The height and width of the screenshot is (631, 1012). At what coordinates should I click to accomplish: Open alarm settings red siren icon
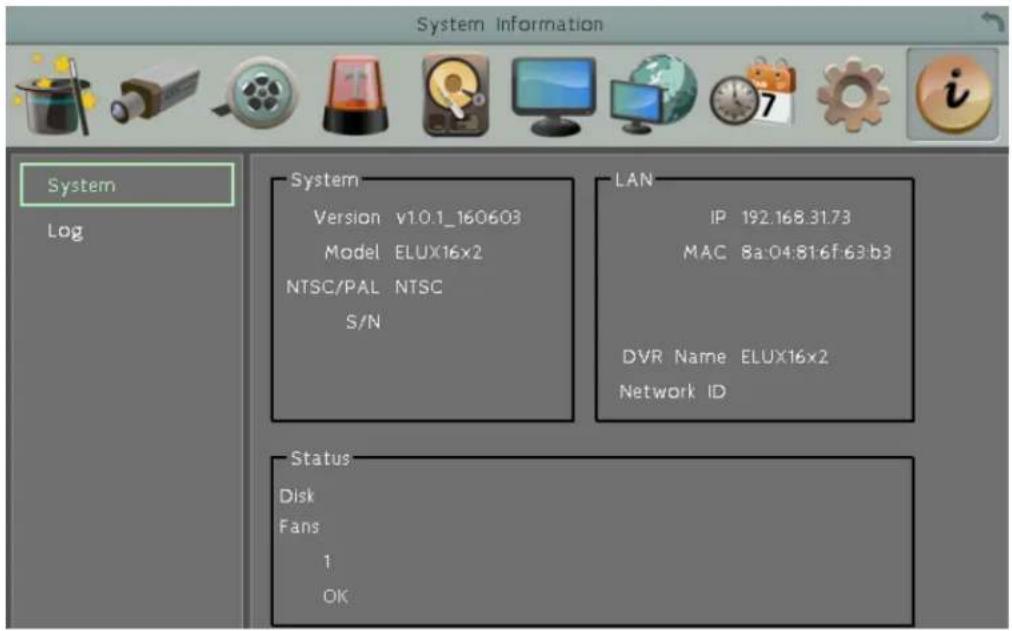click(x=356, y=95)
